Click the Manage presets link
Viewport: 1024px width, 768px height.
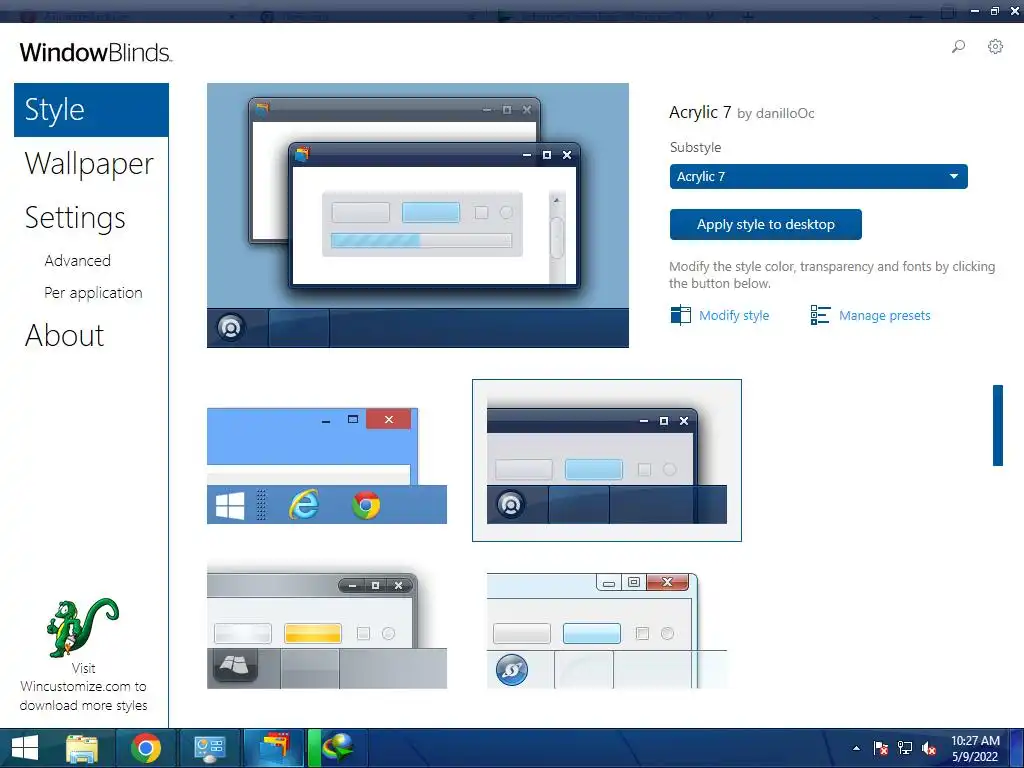[x=884, y=315]
